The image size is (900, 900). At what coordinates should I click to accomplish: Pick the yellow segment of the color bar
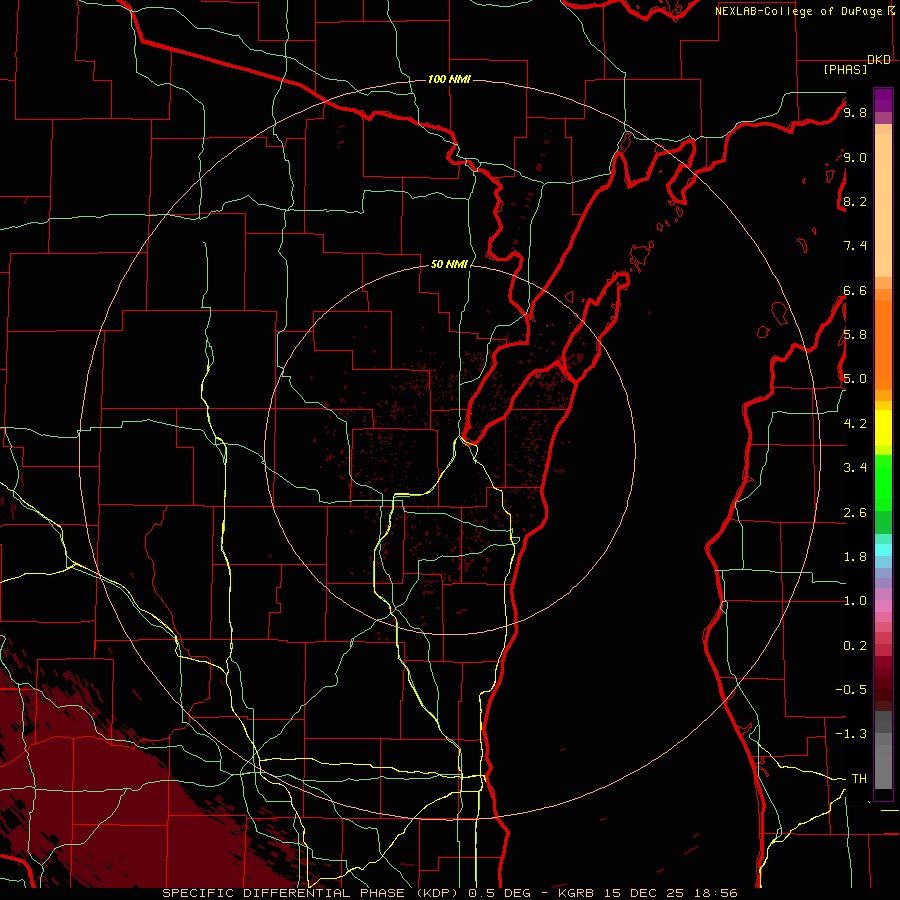pos(883,428)
